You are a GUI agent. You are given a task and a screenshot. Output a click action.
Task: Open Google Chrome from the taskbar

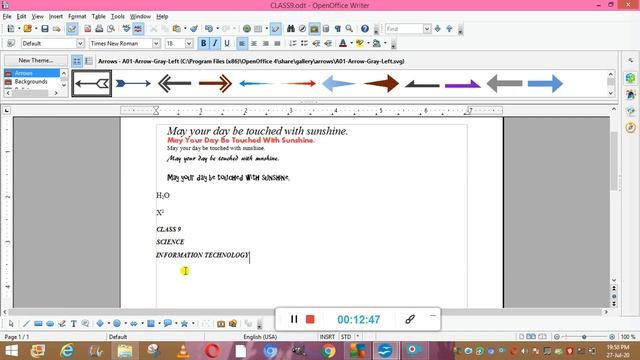tap(328, 351)
